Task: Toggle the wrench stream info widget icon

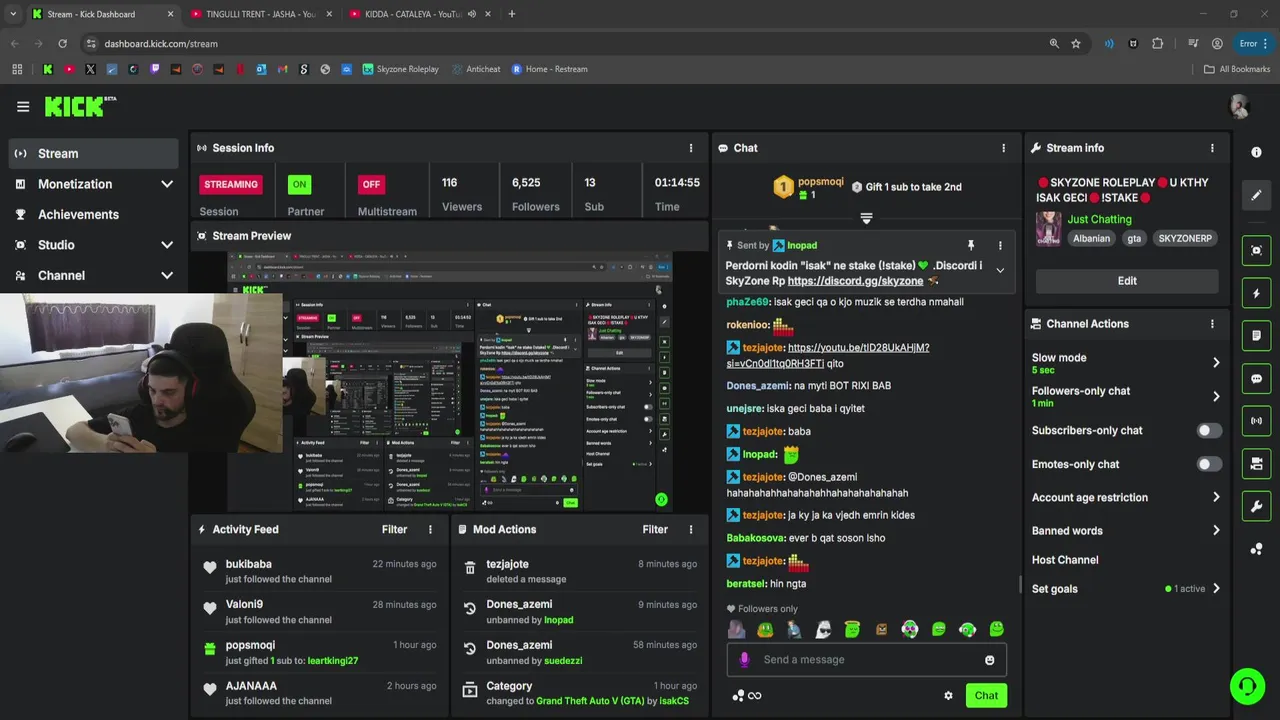Action: (1256, 507)
